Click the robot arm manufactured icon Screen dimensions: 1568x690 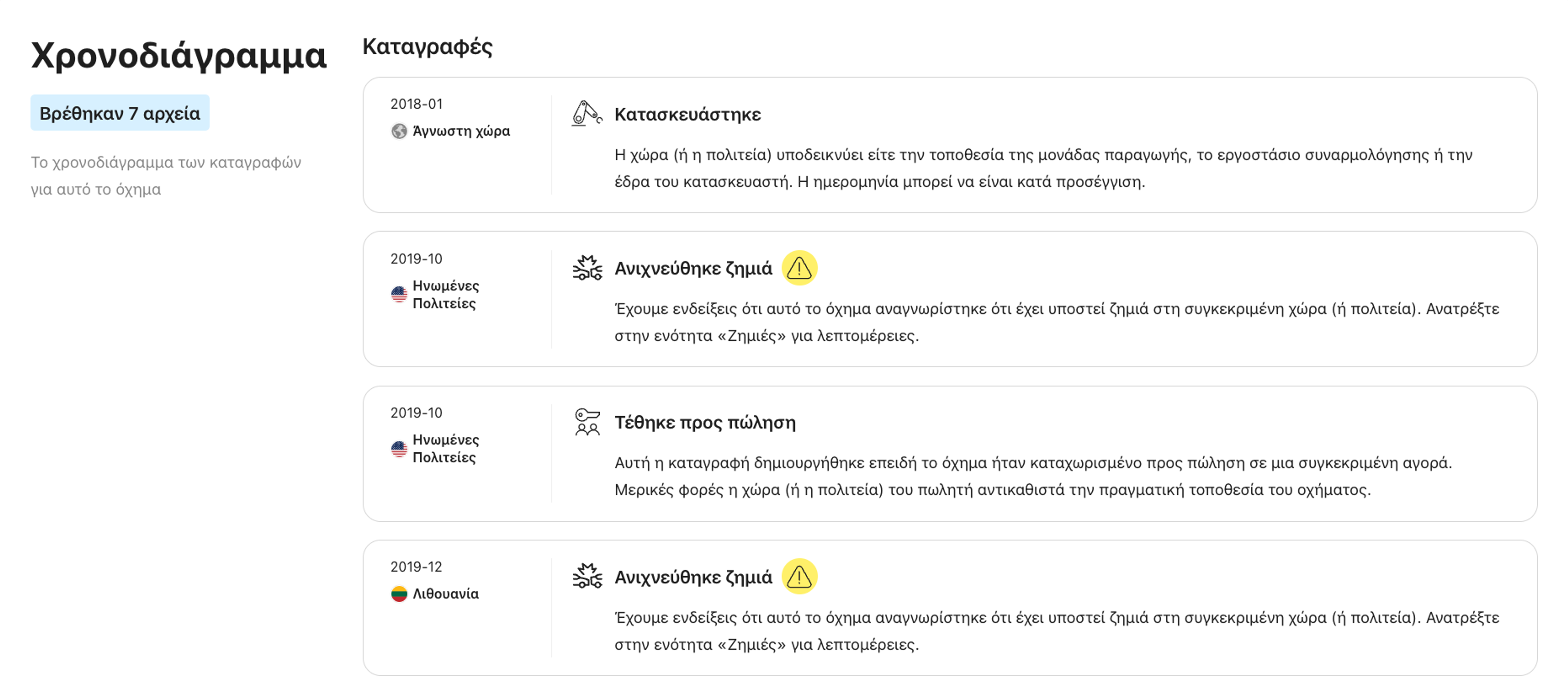[x=587, y=114]
